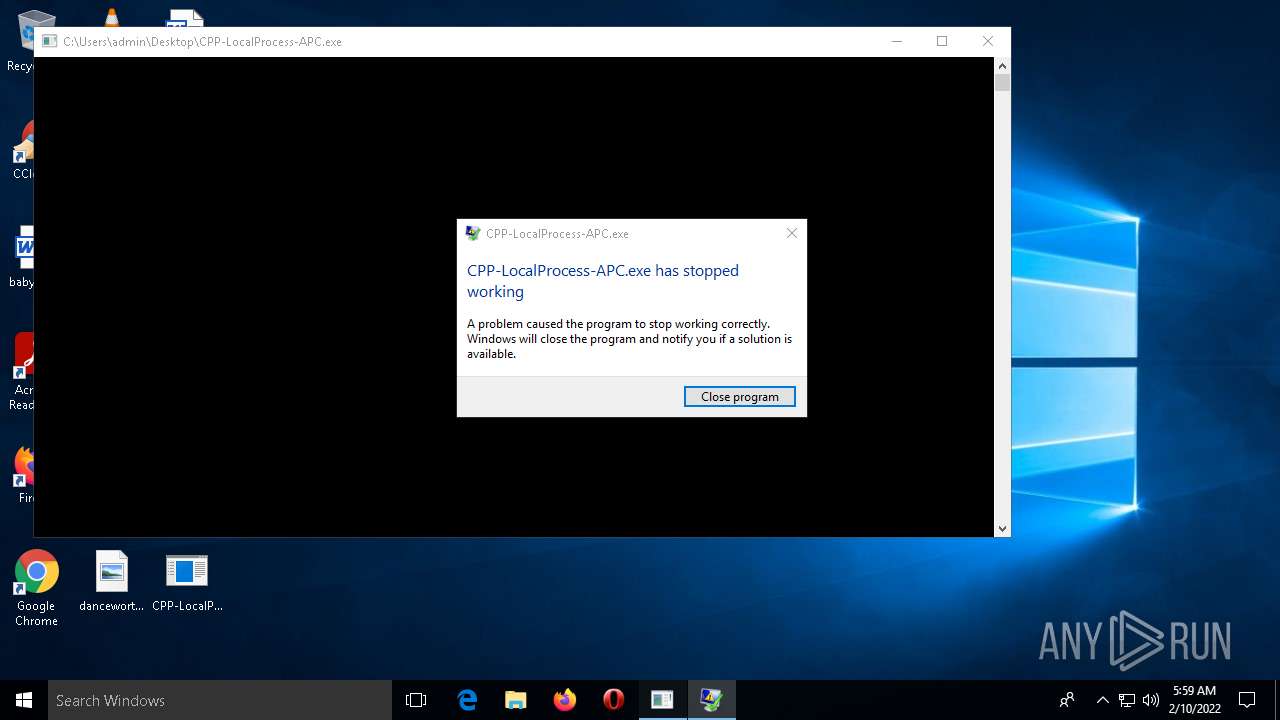
Task: Open network status tray icon
Action: coord(1127,700)
